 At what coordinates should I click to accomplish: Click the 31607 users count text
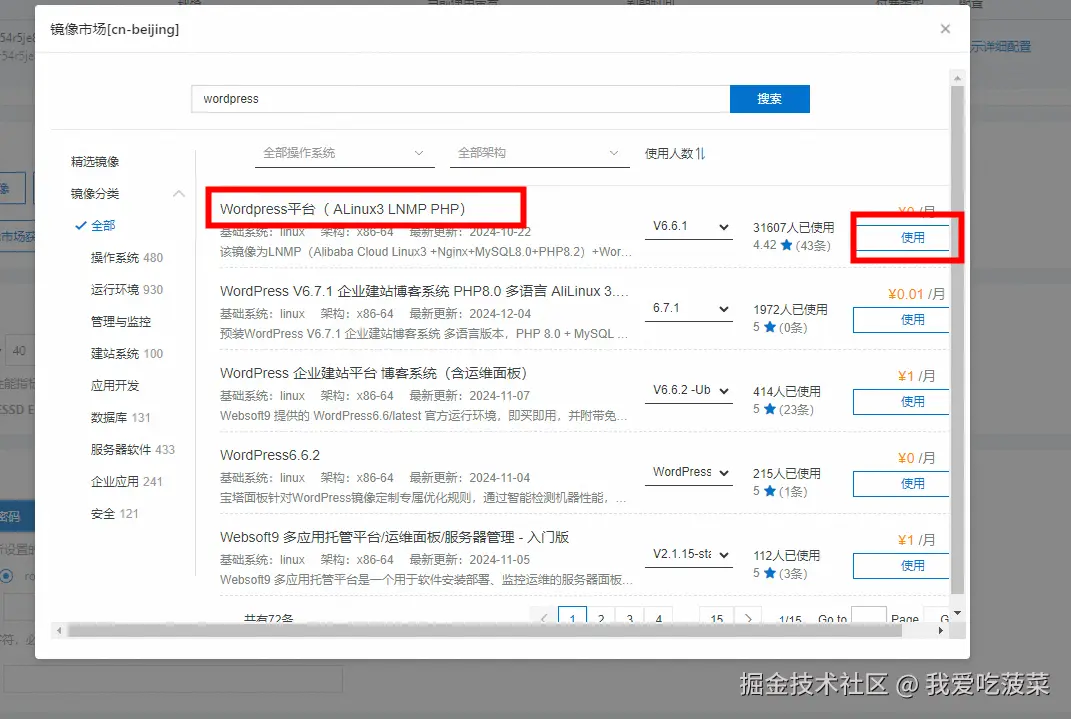(x=794, y=227)
